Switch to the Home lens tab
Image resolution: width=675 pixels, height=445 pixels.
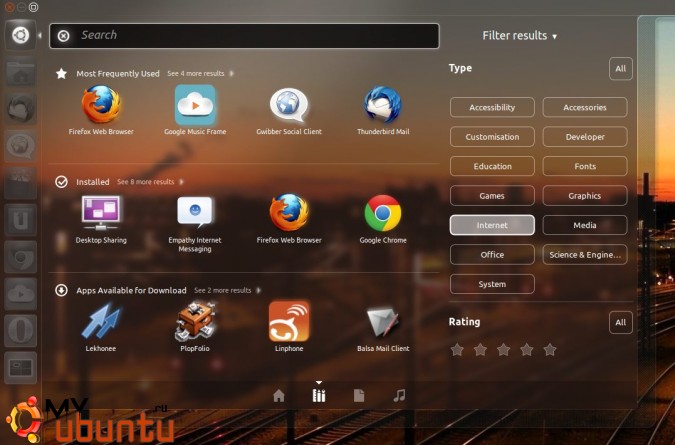[279, 395]
